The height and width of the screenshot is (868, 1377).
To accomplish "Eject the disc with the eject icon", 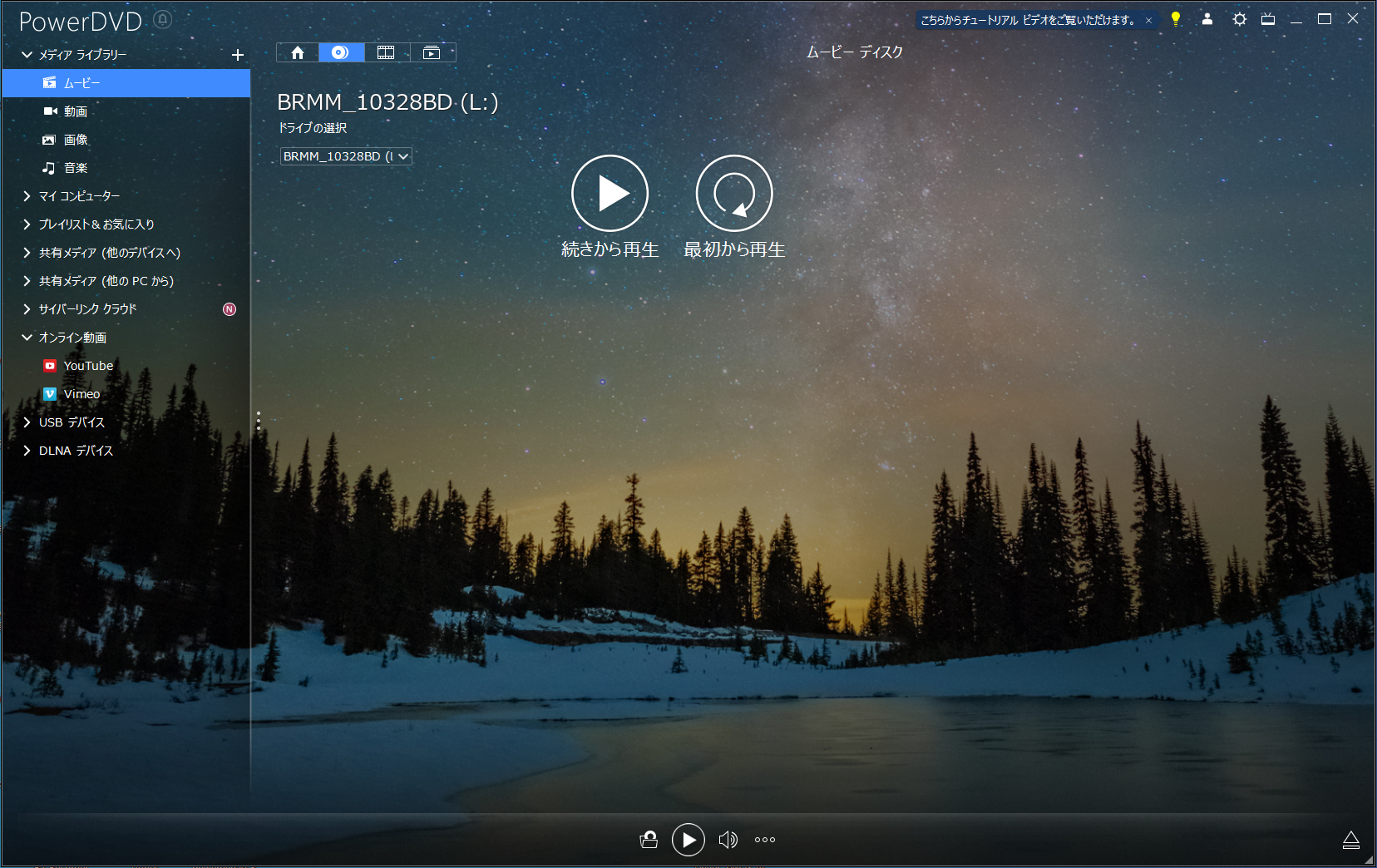I will pyautogui.click(x=1351, y=841).
